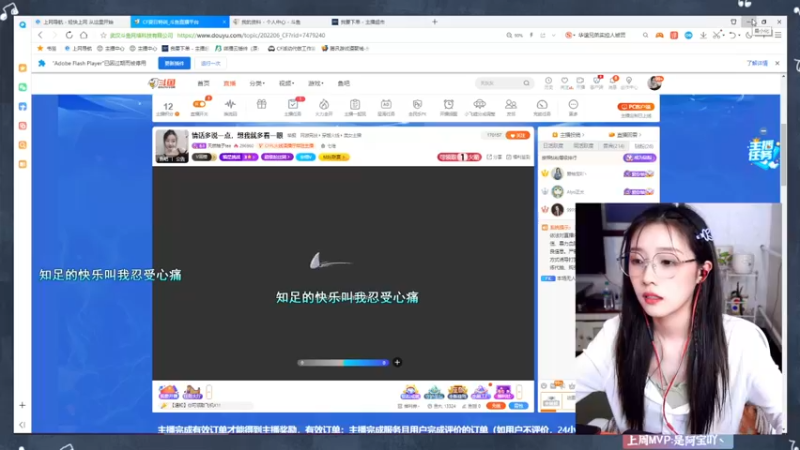Click the orange follow button beside room number
Screen dimensions: 800x450
tap(517, 135)
